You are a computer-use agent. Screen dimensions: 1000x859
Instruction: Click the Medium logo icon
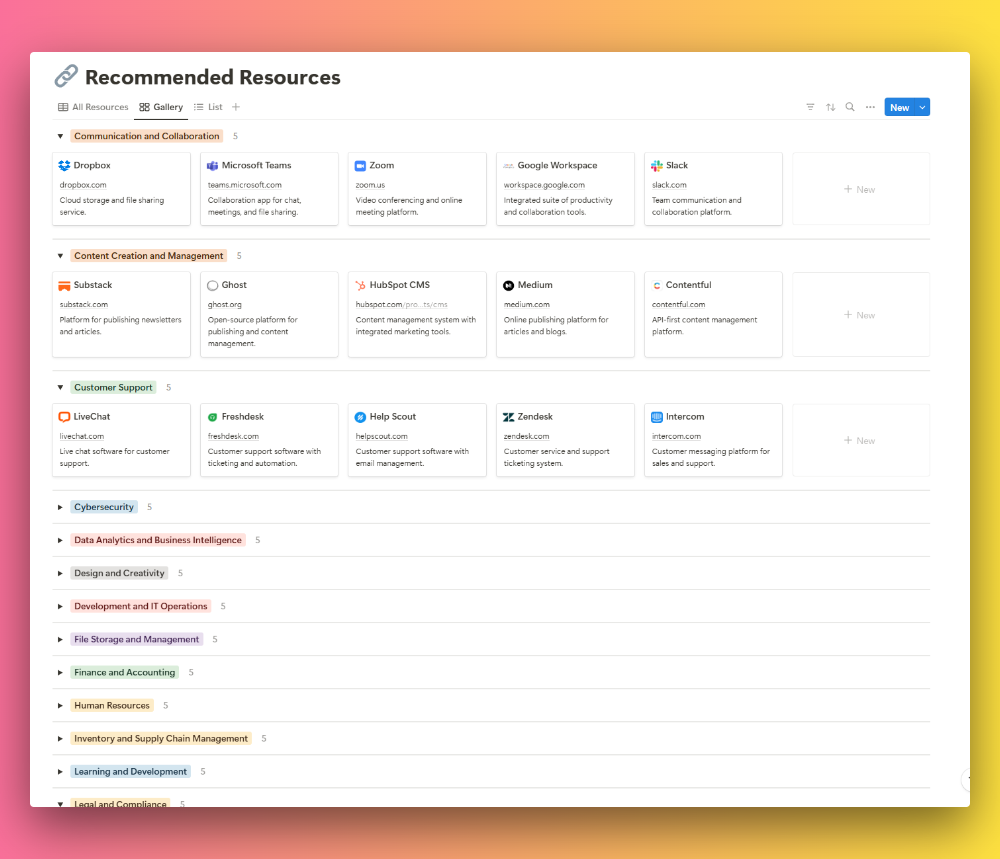508,285
